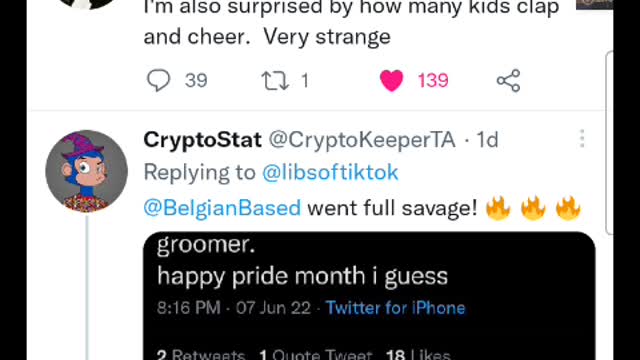The width and height of the screenshot is (640, 360).
Task: Open CryptoStat's wizard monkey avatar
Action: (x=87, y=171)
